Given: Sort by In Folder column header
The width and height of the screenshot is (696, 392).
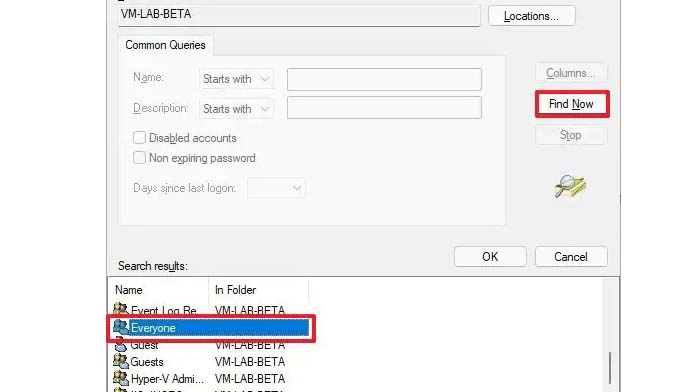Looking at the screenshot, I should click(x=258, y=290).
